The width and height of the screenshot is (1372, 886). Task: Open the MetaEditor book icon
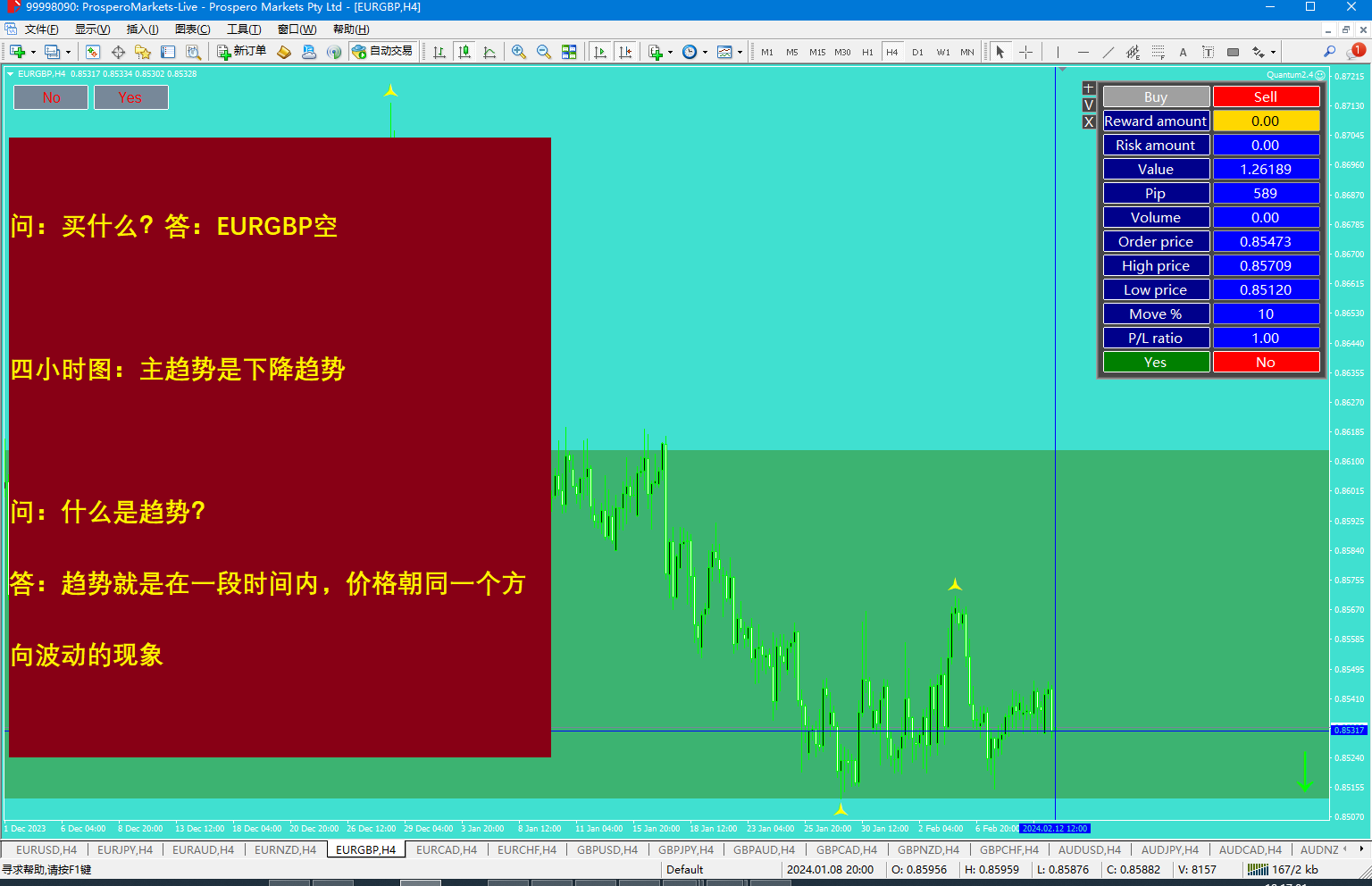(x=284, y=52)
